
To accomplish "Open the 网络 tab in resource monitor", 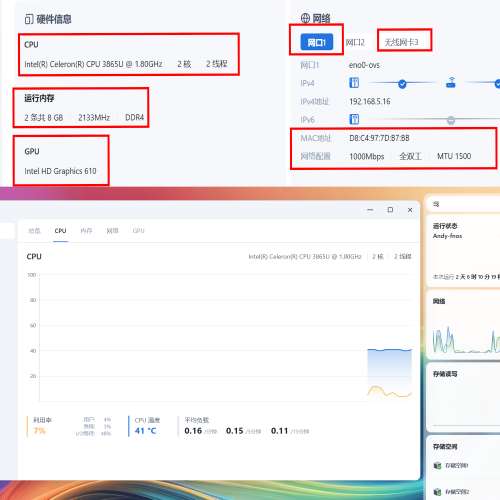I will (x=112, y=231).
